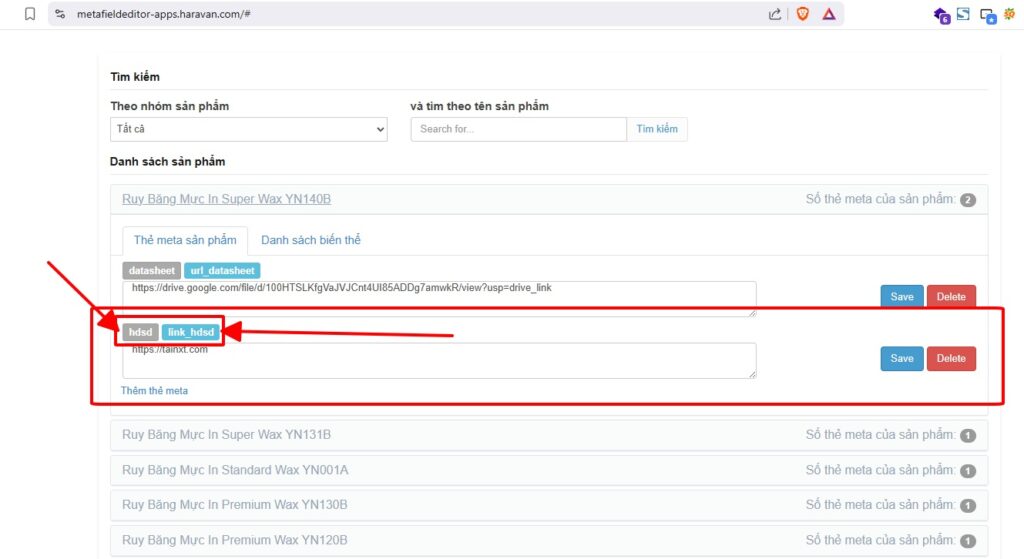Expand the Standard Wax YN001A product row
This screenshot has width=1024, height=559.
tap(235, 470)
